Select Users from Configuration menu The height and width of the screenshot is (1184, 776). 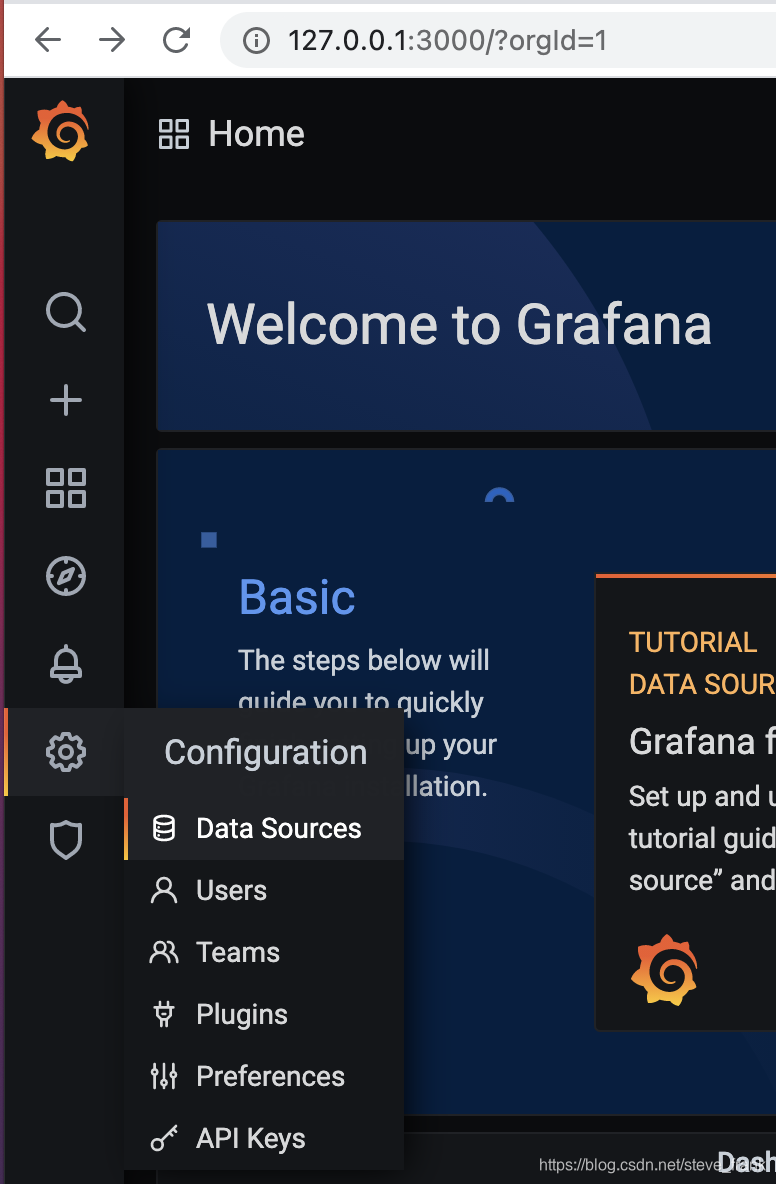click(264, 890)
